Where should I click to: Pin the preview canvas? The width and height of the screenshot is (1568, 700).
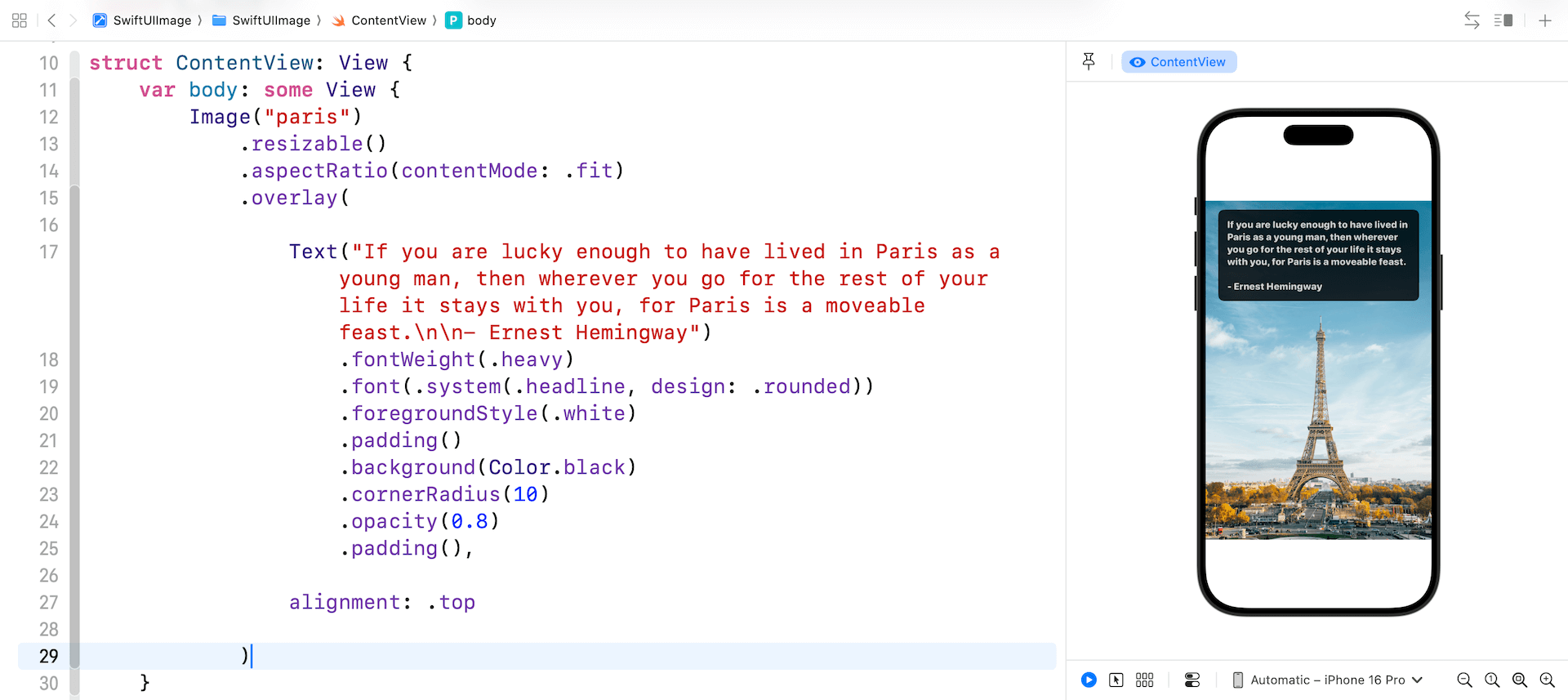(1089, 61)
